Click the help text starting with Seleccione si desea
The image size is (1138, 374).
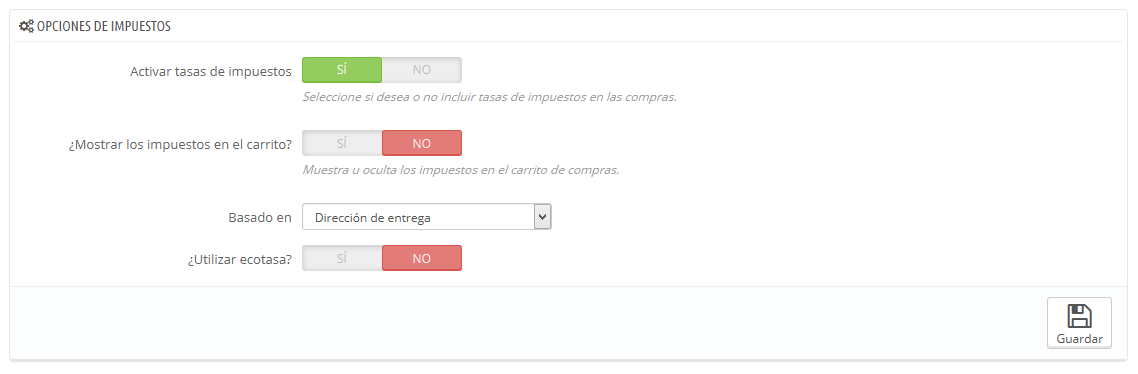pos(490,97)
